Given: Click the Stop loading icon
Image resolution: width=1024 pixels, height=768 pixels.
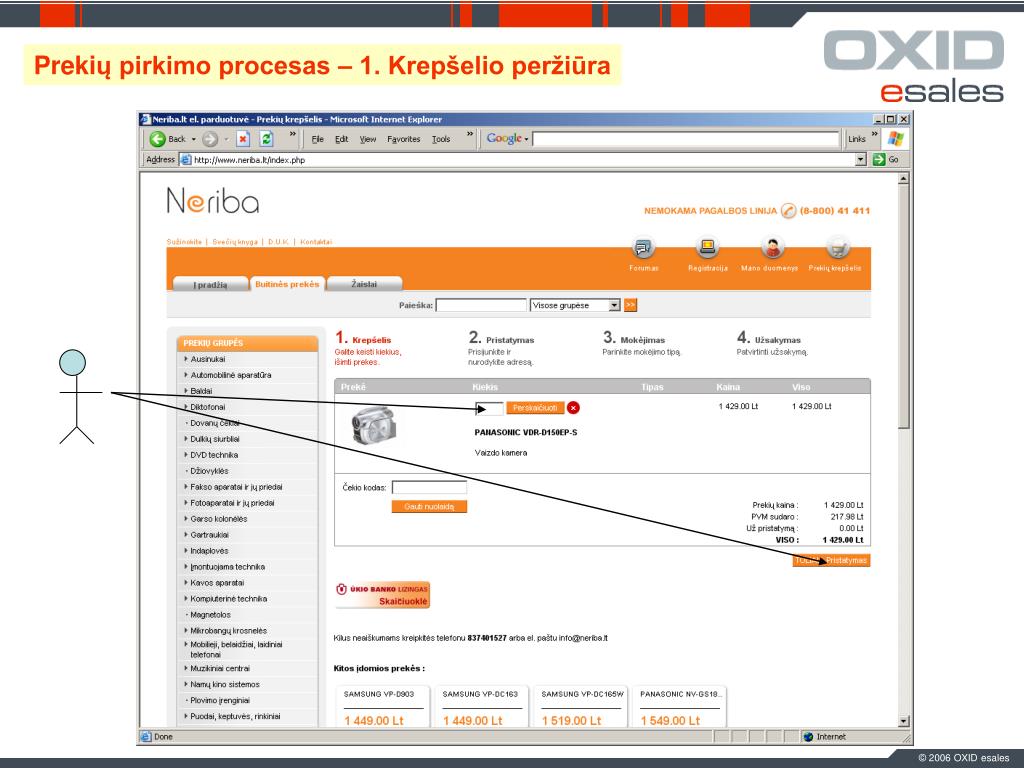Looking at the screenshot, I should tap(243, 138).
